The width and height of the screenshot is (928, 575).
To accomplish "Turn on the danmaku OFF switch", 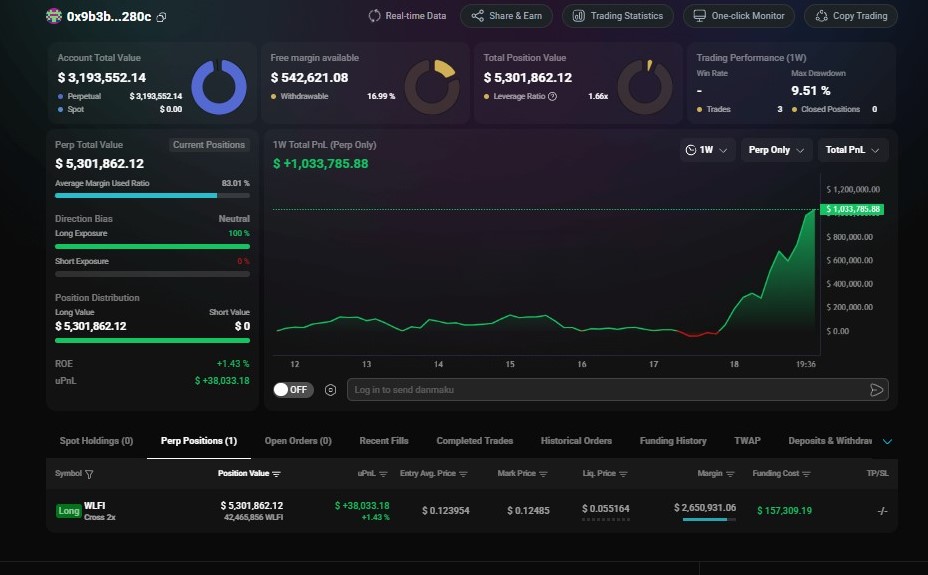I will [x=293, y=390].
